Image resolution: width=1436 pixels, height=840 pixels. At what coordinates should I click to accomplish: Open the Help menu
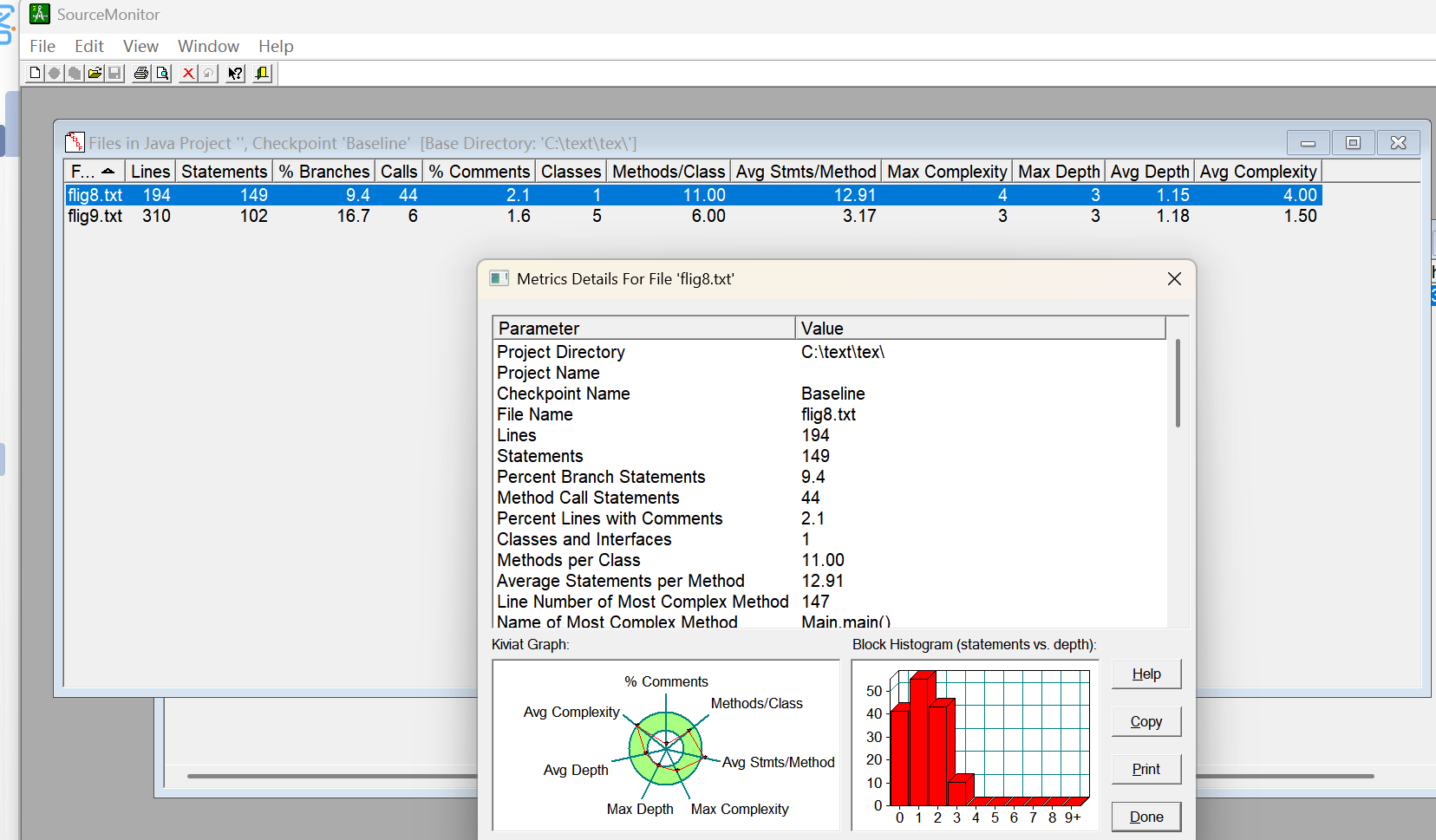click(x=276, y=46)
